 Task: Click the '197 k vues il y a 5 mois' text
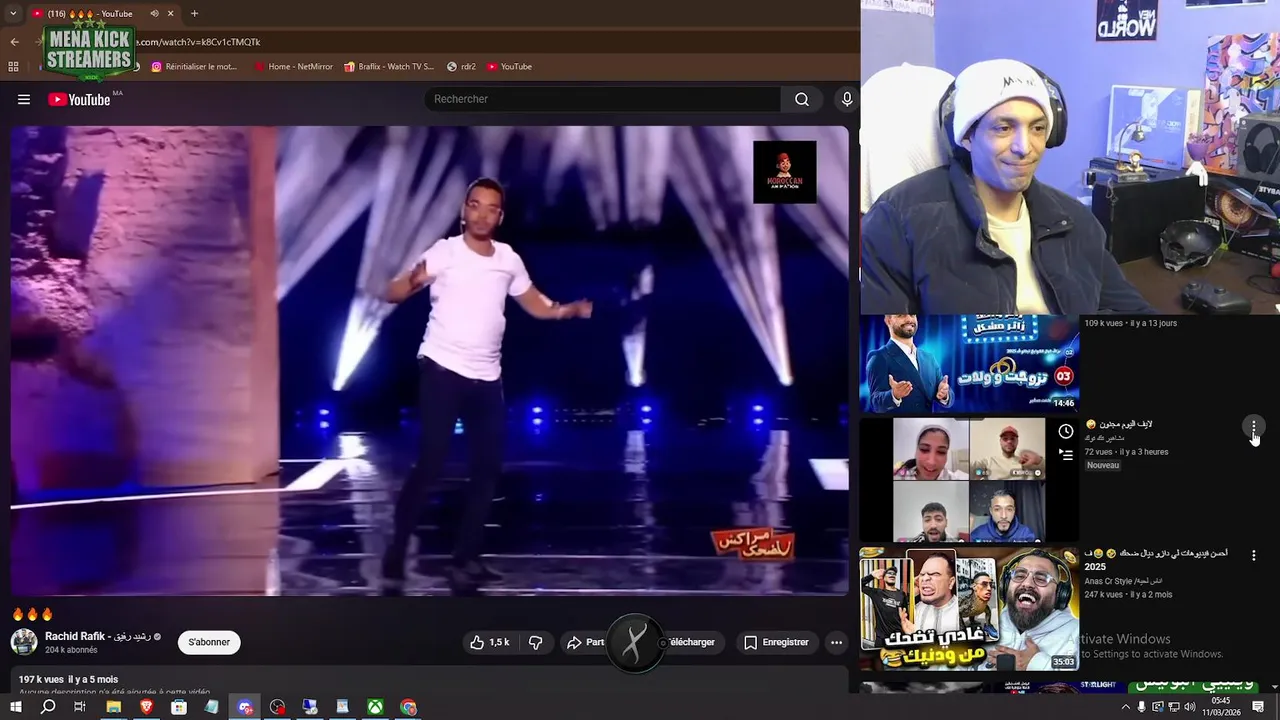[68, 680]
